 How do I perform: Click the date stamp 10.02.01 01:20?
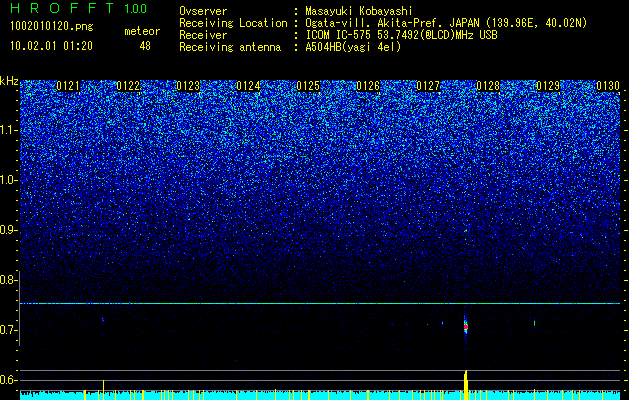coord(51,46)
